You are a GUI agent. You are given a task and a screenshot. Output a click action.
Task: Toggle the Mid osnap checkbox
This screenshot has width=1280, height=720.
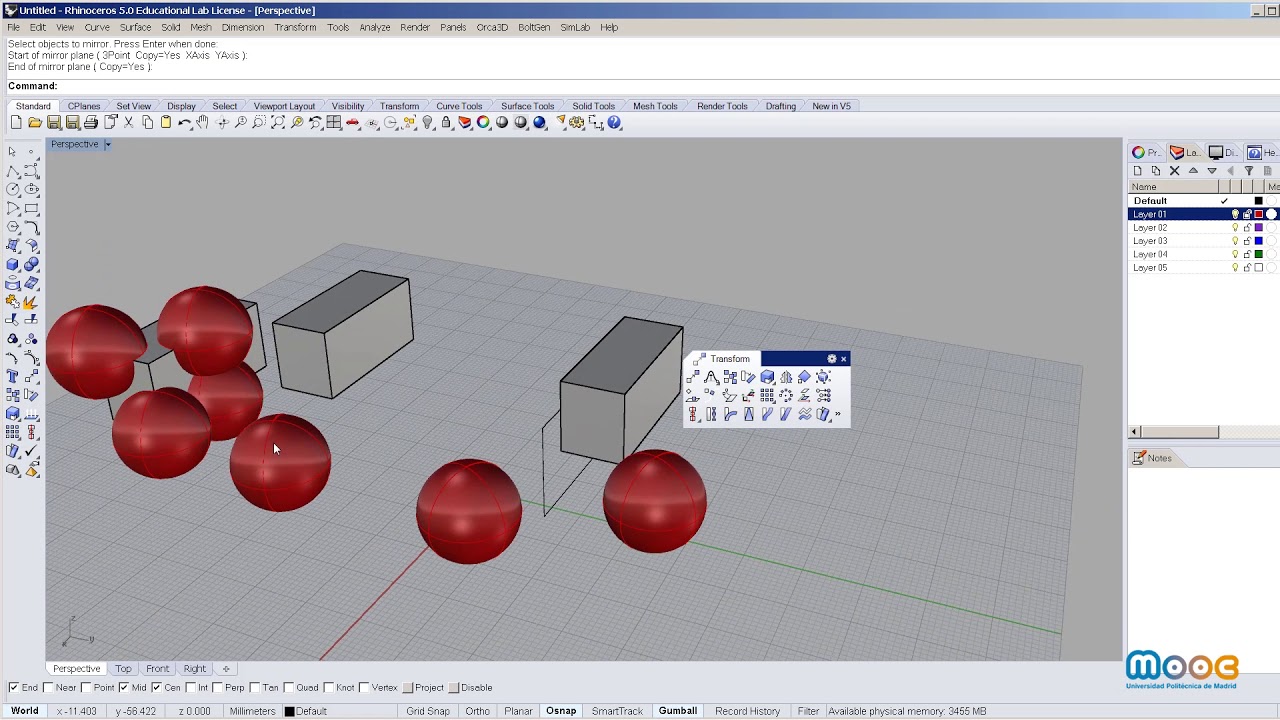click(123, 688)
